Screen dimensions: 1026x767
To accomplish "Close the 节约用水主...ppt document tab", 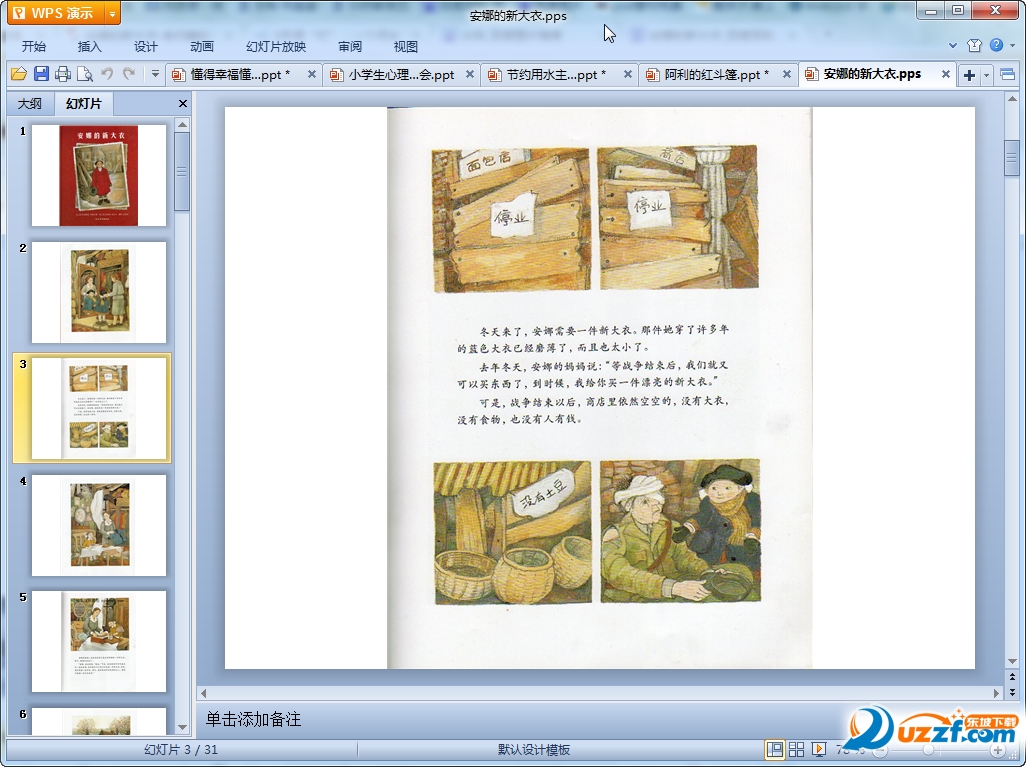I will tap(628, 75).
